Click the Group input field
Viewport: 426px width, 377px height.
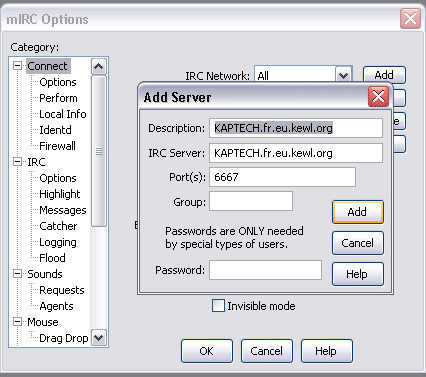251,201
